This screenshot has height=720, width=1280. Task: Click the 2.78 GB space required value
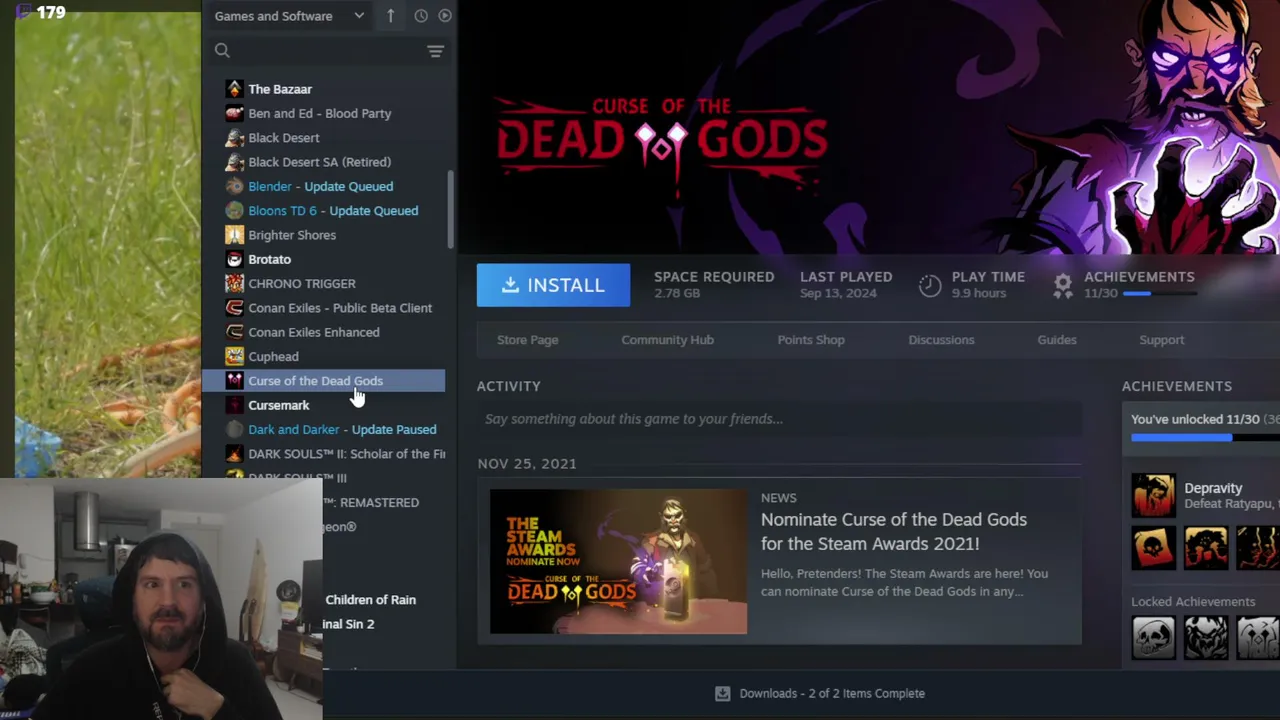pyautogui.click(x=677, y=293)
